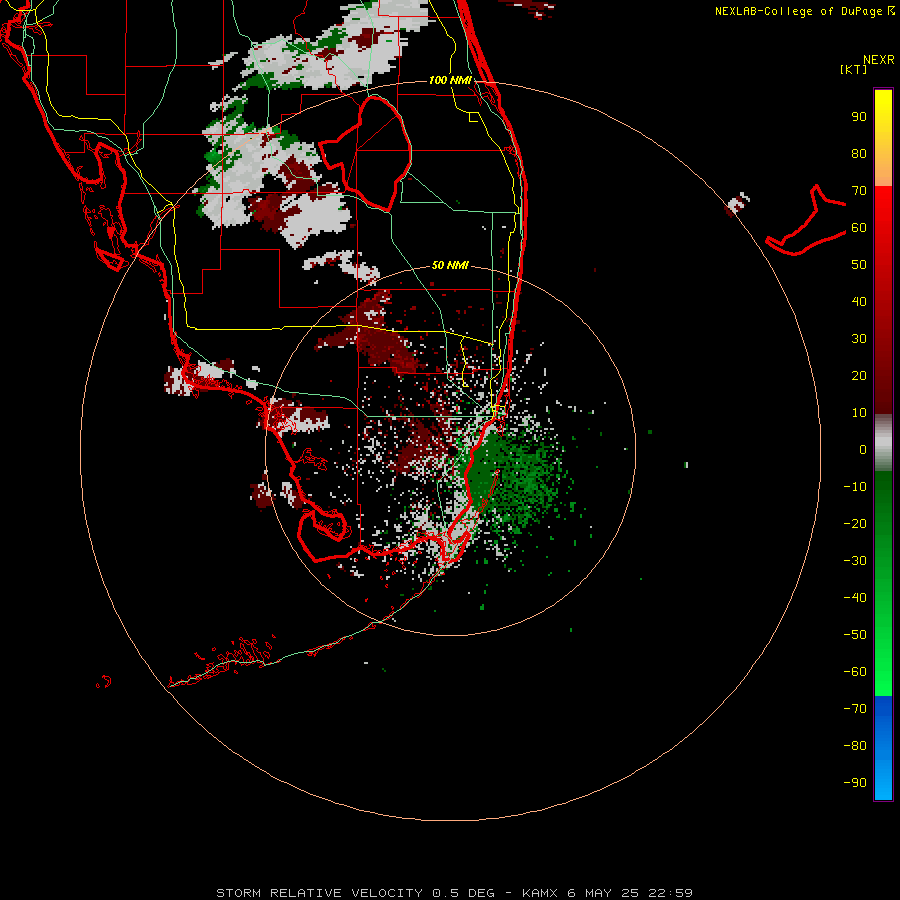This screenshot has width=900, height=900.
Task: Click the 6 MAY 25 date text
Action: tap(604, 893)
